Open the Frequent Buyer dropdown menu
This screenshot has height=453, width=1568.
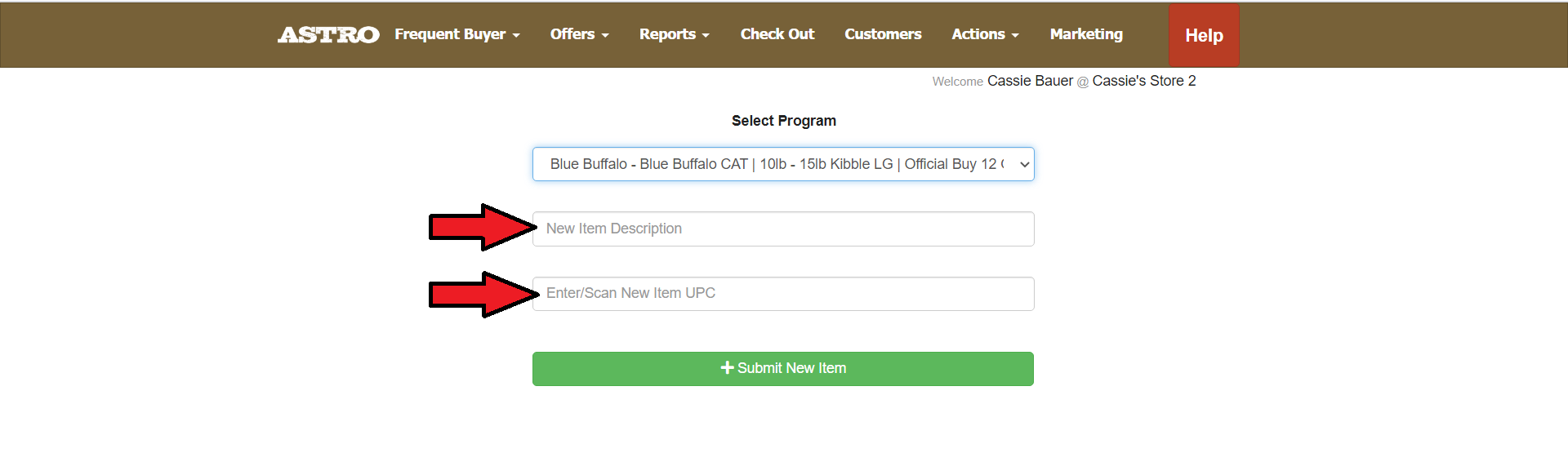pos(457,34)
